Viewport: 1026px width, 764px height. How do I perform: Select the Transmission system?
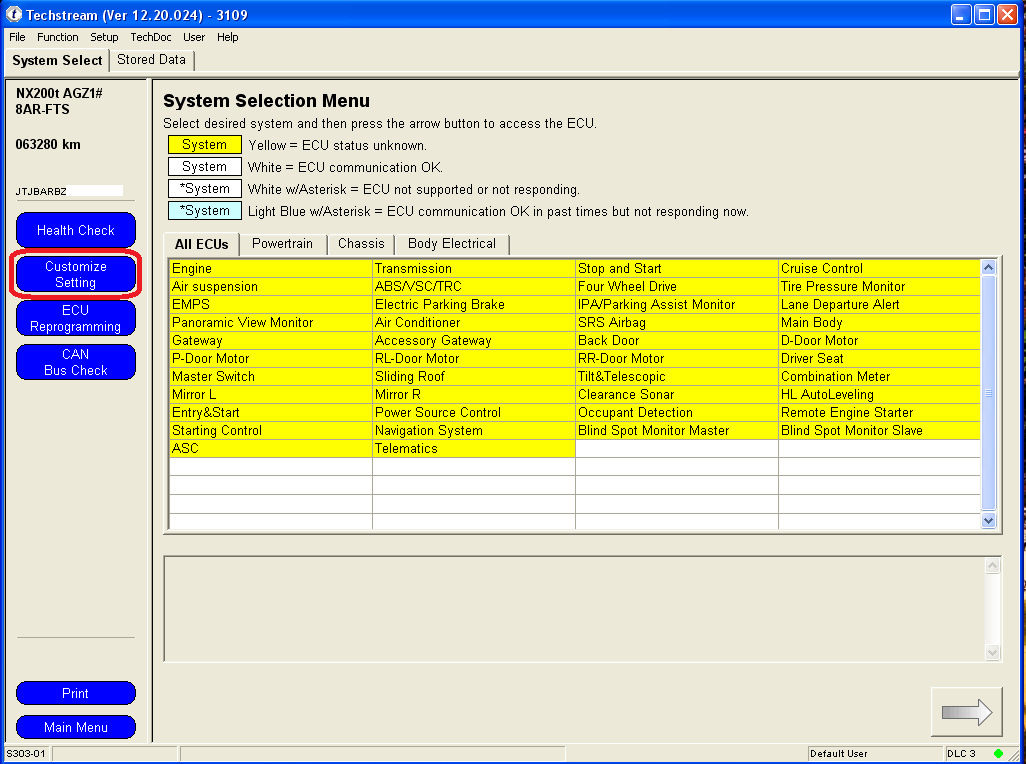474,268
